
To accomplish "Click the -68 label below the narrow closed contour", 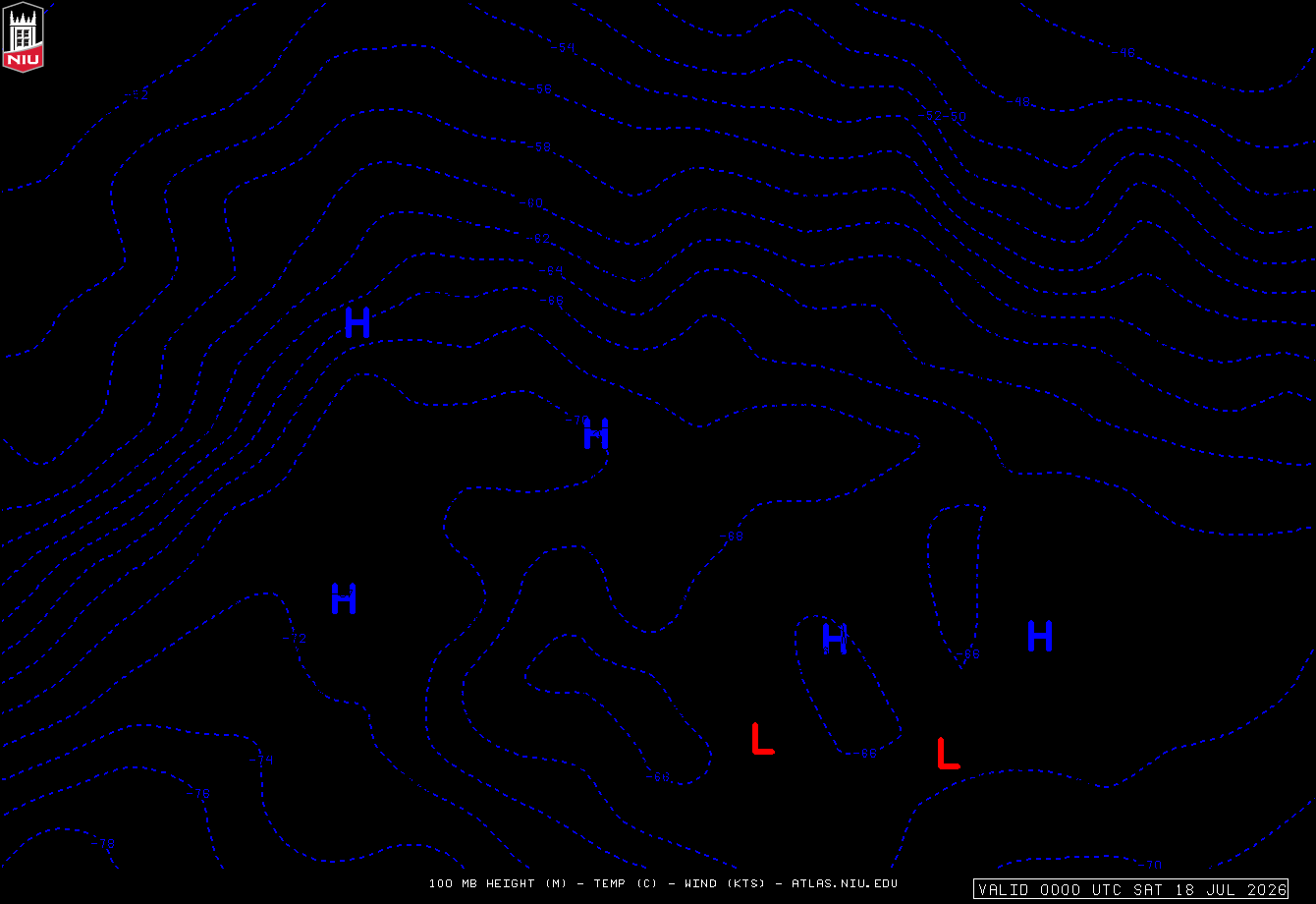I will point(968,653).
